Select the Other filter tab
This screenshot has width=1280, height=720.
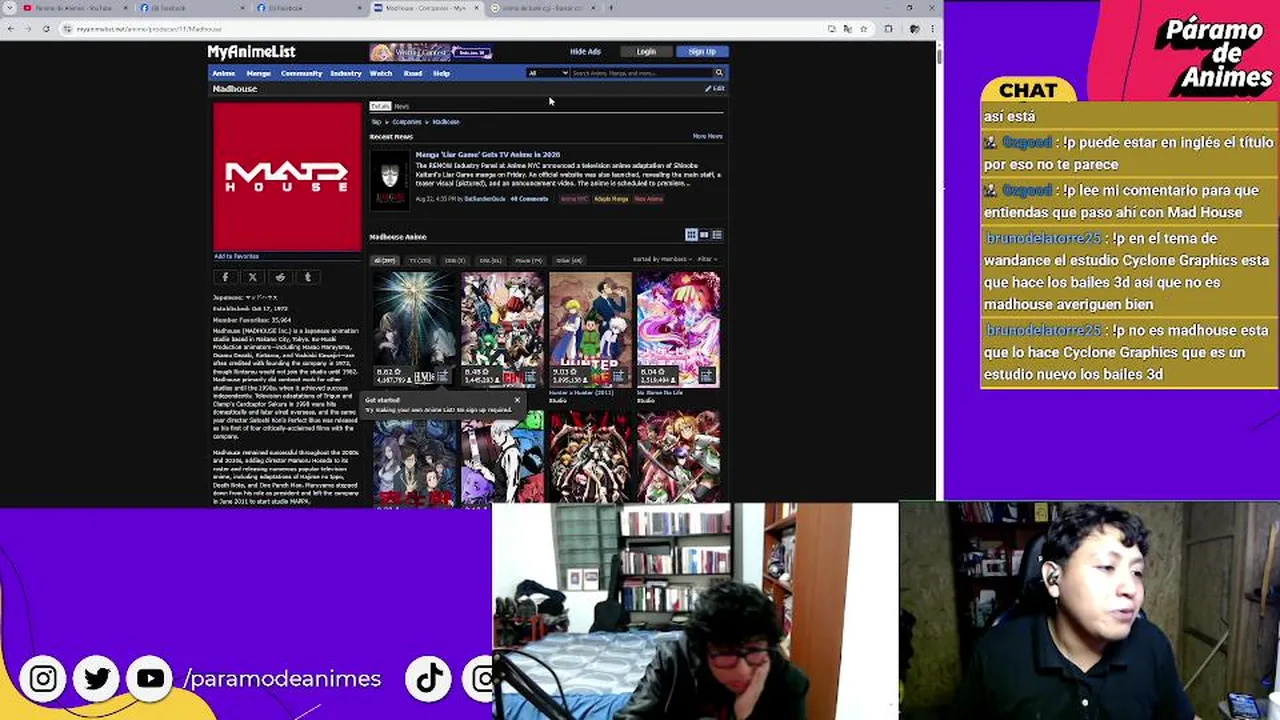[569, 261]
